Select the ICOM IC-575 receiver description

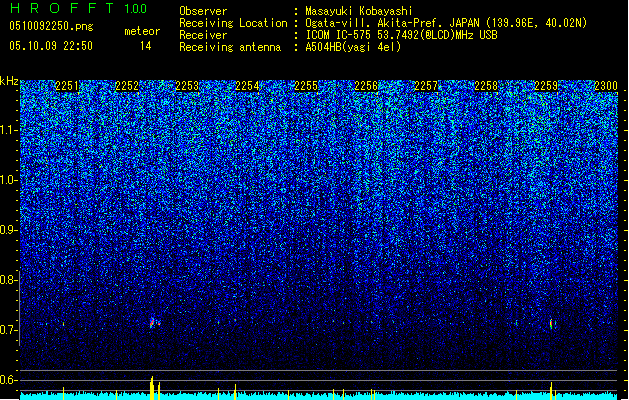coord(402,35)
